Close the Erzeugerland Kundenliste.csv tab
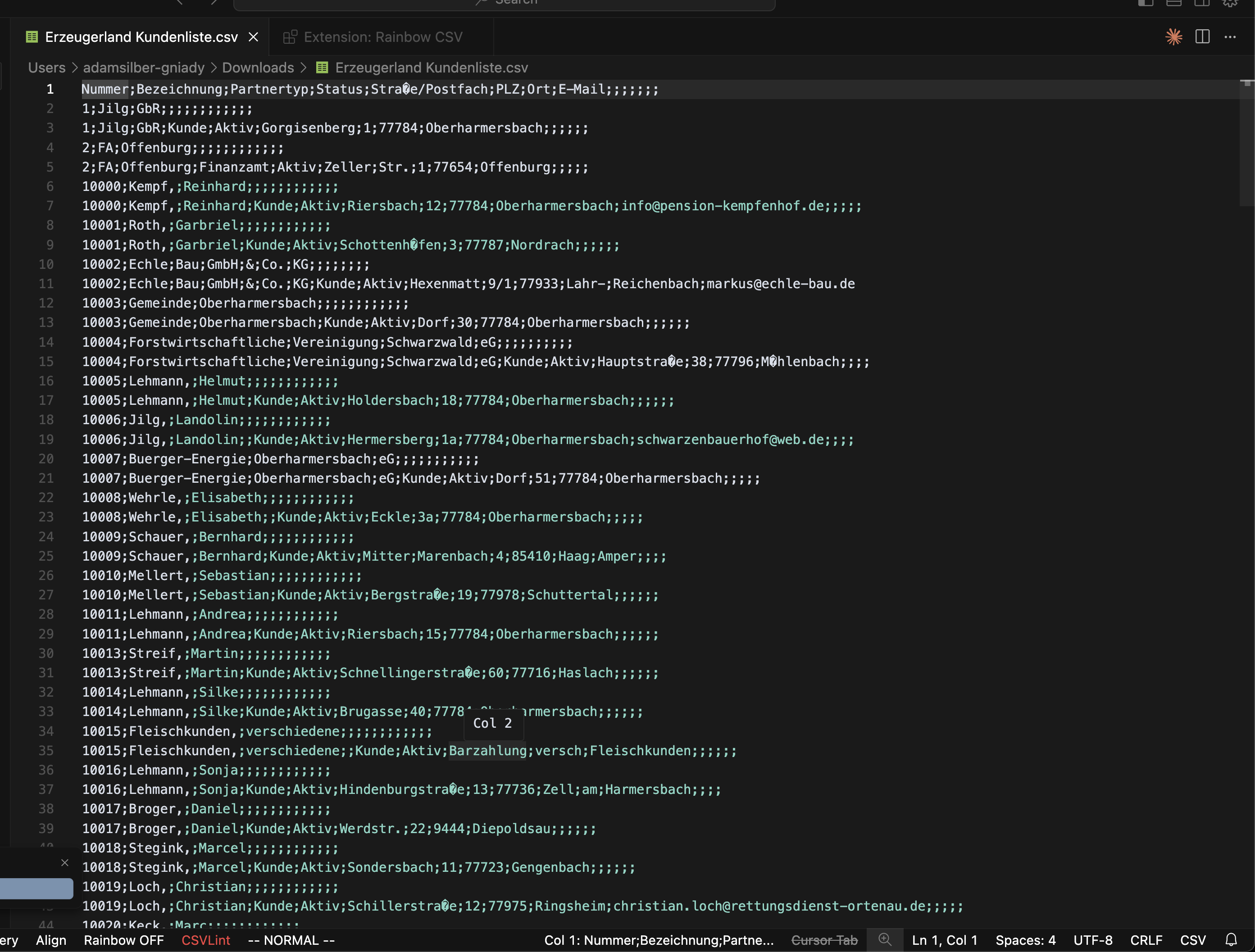 coord(254,37)
